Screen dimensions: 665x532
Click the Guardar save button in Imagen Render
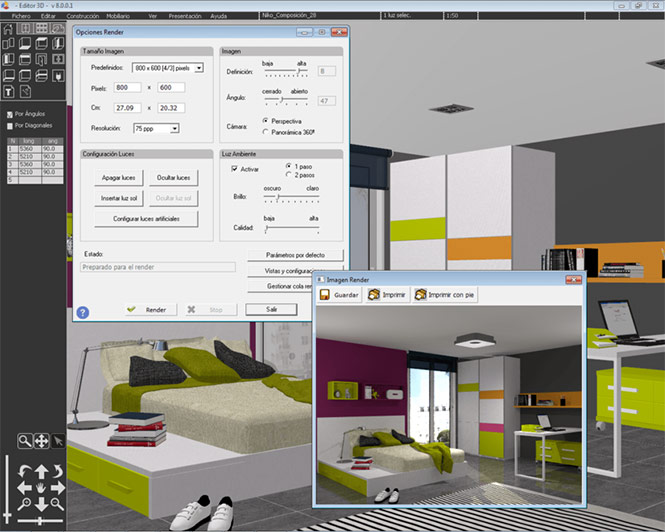point(339,295)
